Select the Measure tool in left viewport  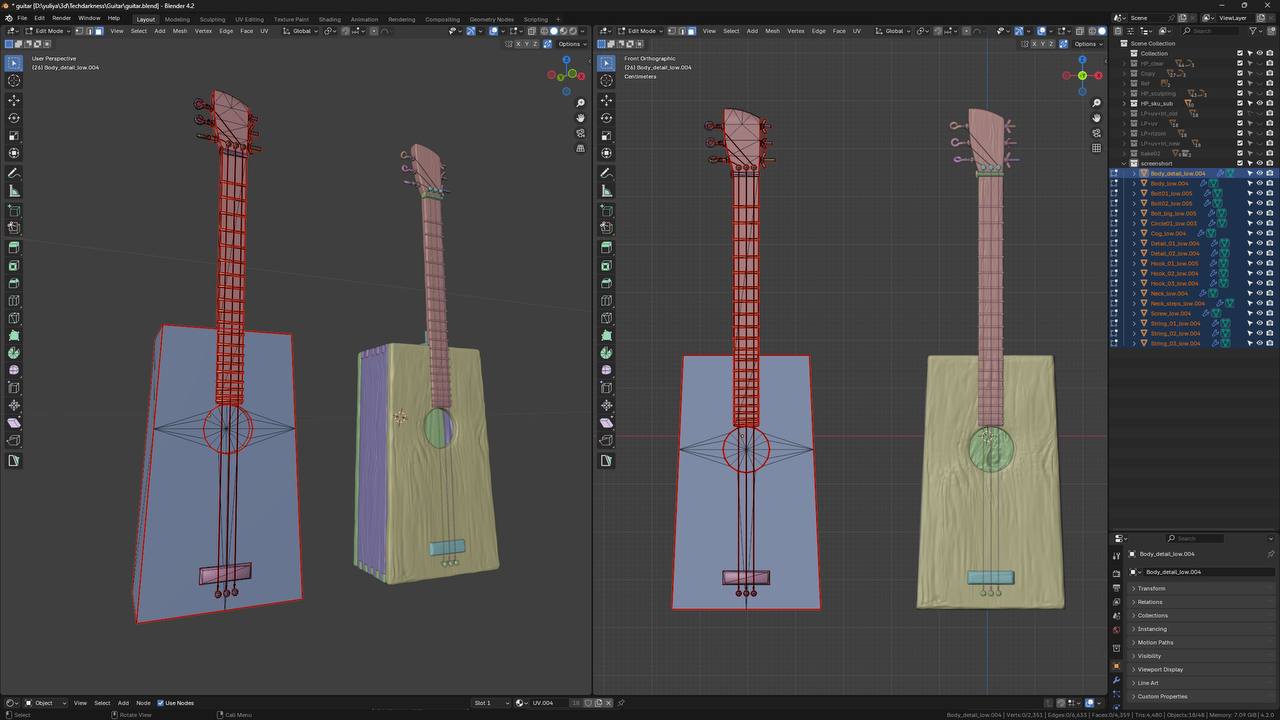click(x=14, y=191)
